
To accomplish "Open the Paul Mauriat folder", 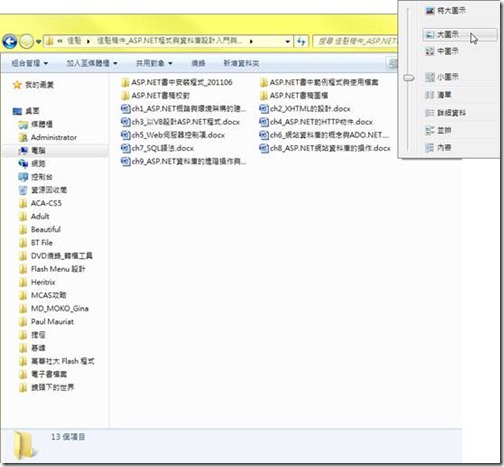I will click(46, 321).
